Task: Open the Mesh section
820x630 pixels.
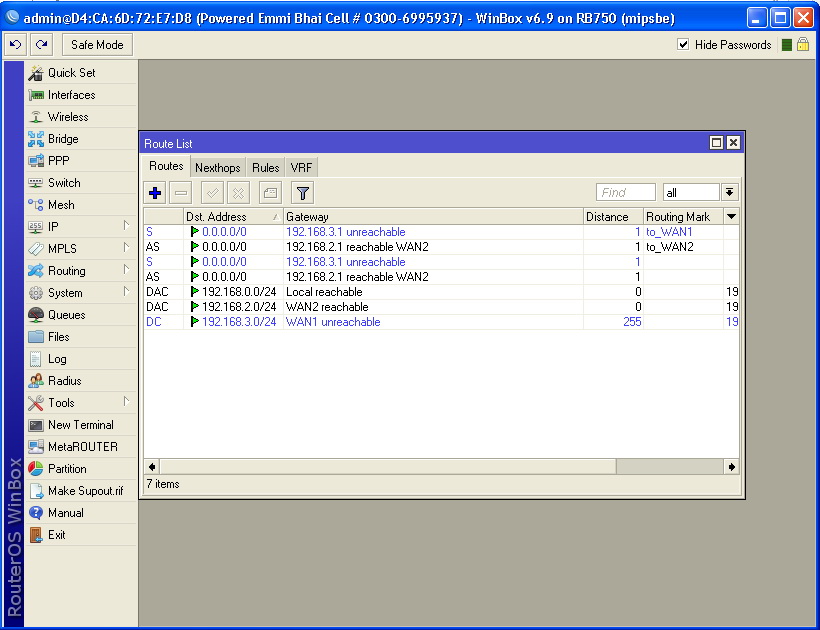Action: pyautogui.click(x=81, y=204)
